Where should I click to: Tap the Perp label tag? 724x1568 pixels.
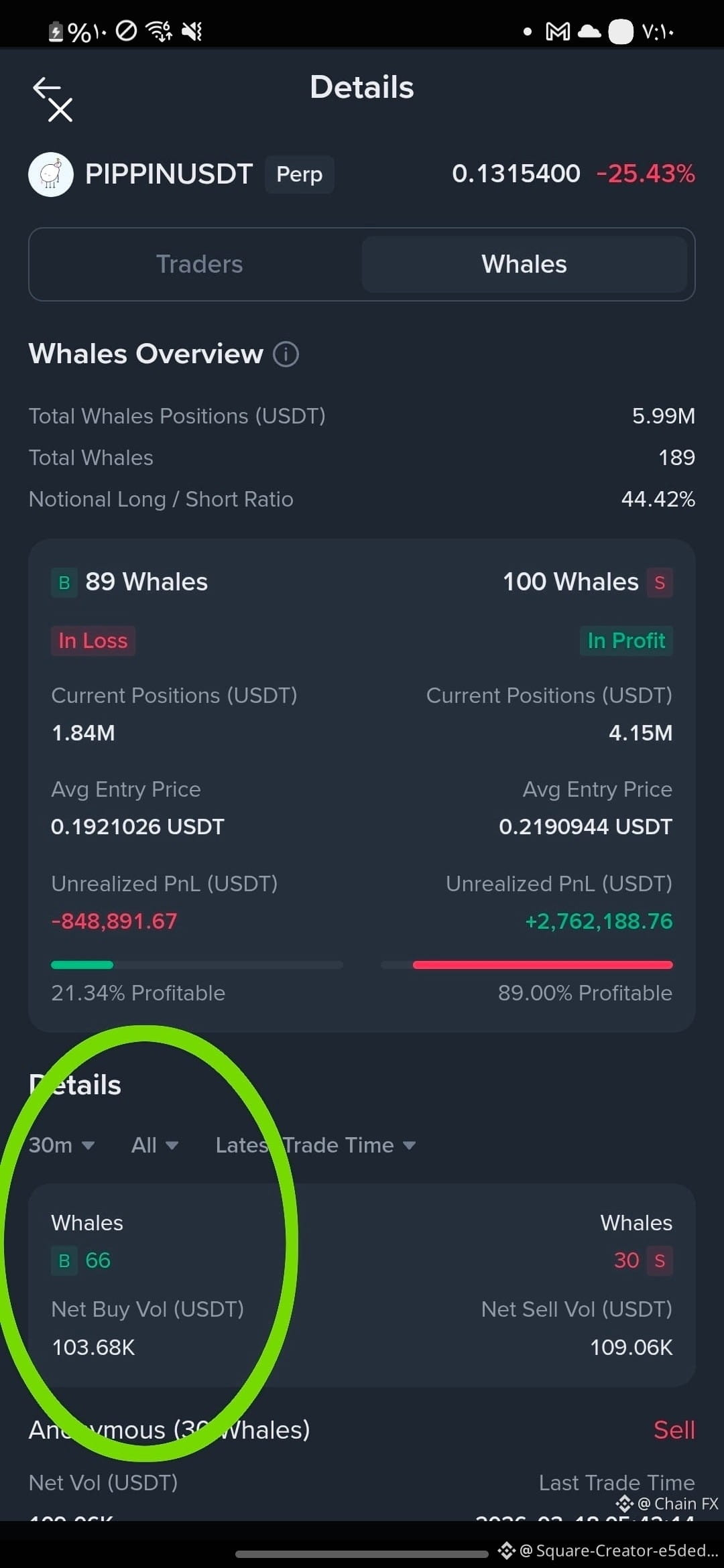300,174
